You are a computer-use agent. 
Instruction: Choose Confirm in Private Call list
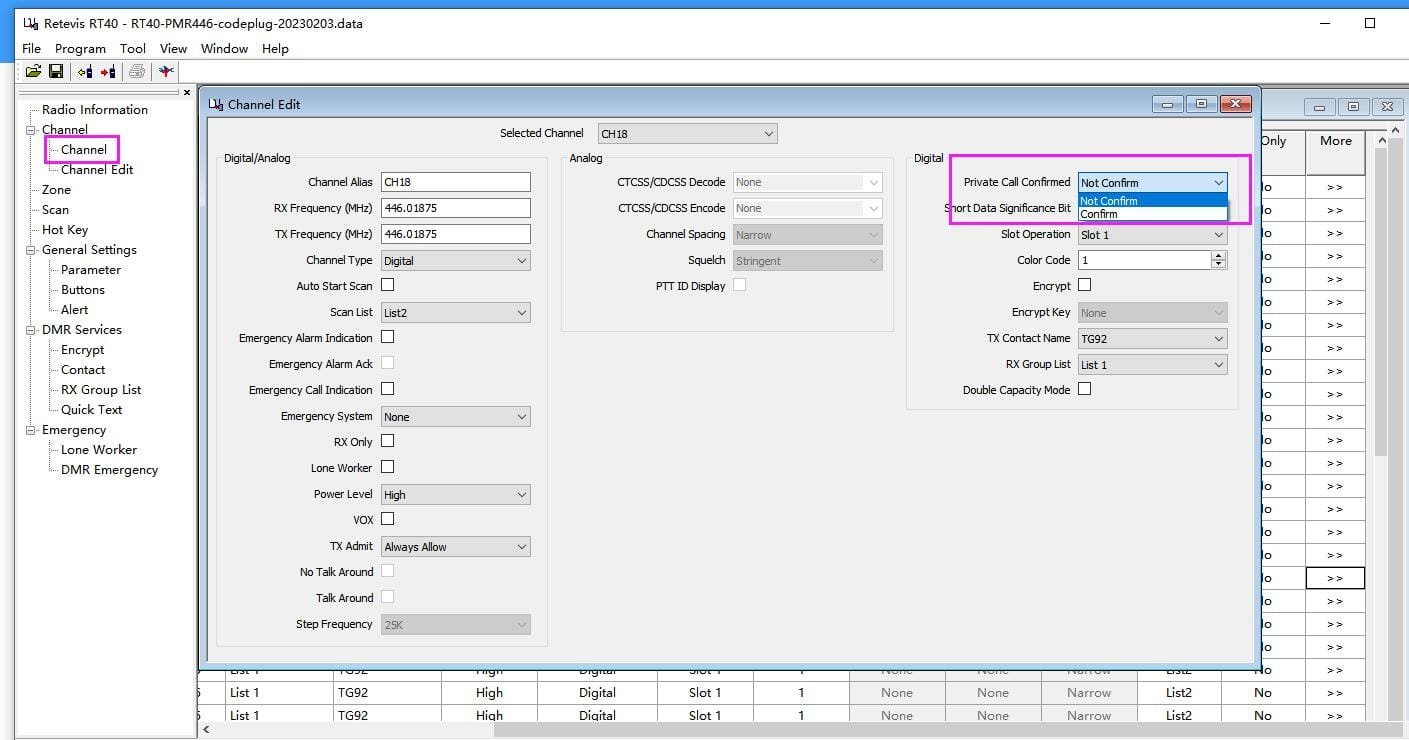[1099, 214]
